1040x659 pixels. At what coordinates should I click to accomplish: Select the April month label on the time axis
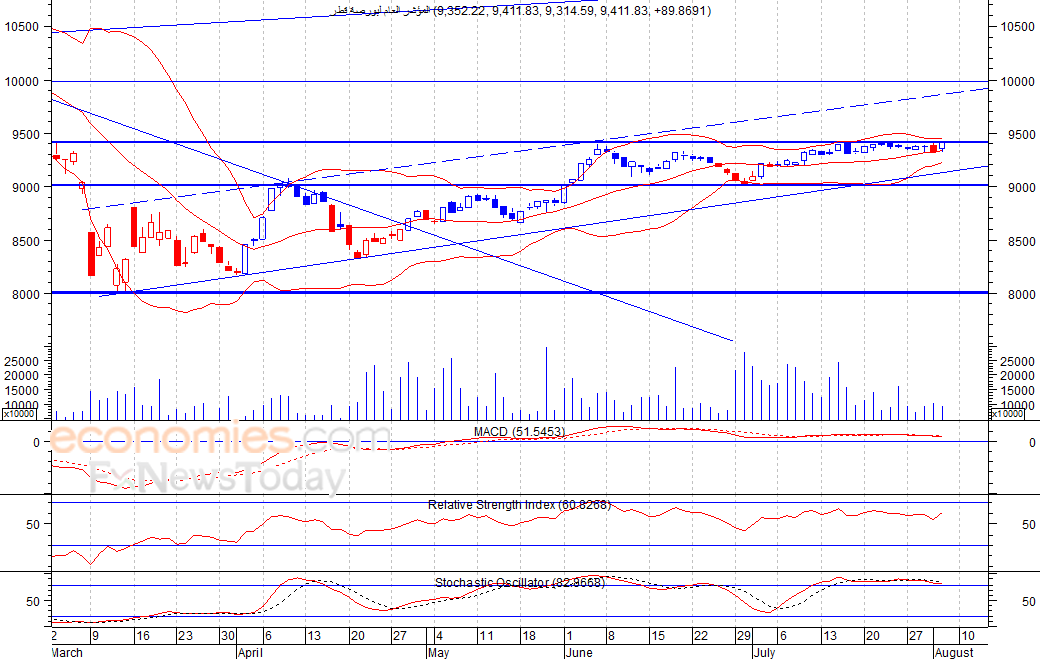click(x=250, y=652)
